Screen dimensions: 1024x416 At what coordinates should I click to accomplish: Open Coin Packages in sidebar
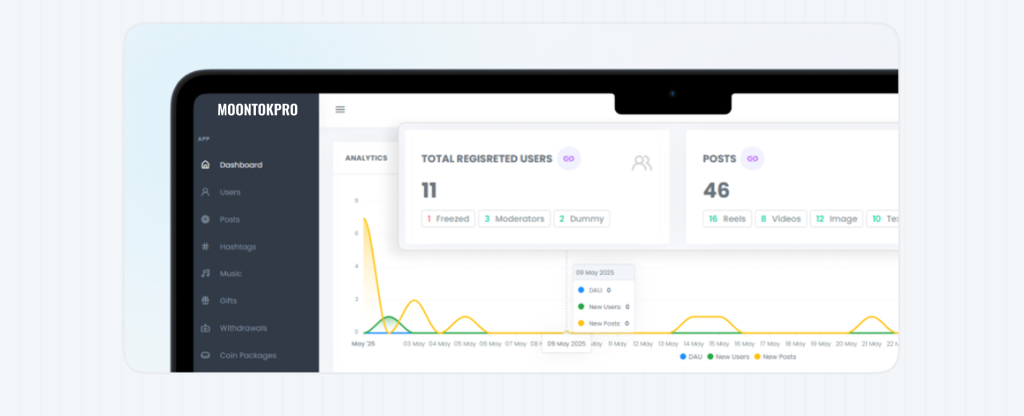(247, 355)
